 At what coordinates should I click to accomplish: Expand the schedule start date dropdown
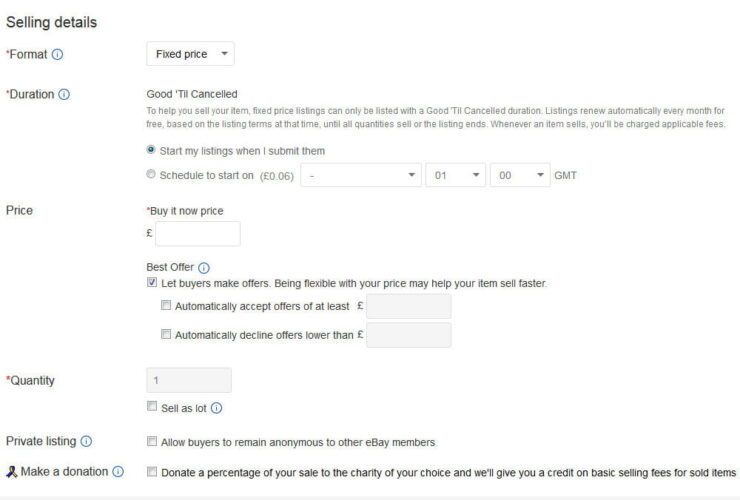tap(362, 175)
